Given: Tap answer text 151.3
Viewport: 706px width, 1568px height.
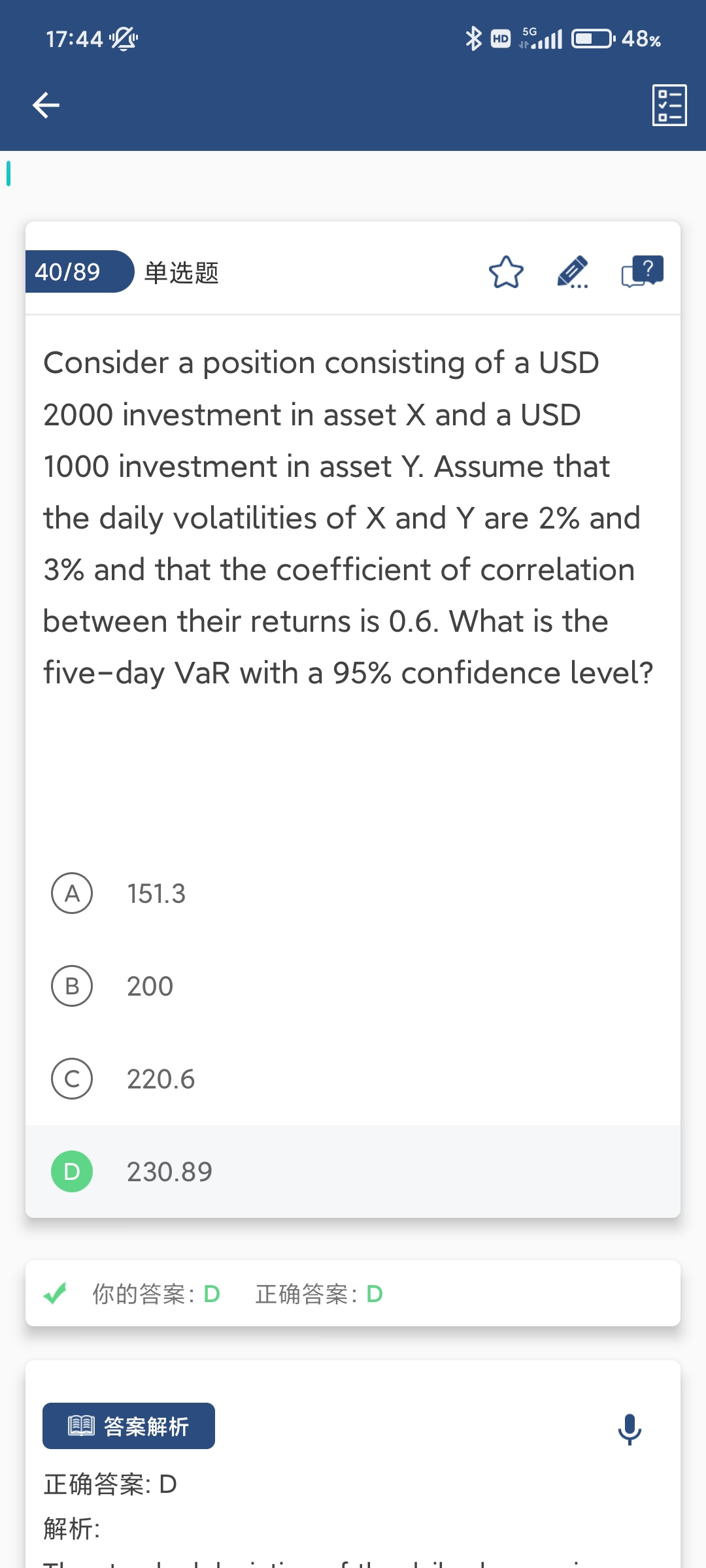Looking at the screenshot, I should pyautogui.click(x=156, y=894).
